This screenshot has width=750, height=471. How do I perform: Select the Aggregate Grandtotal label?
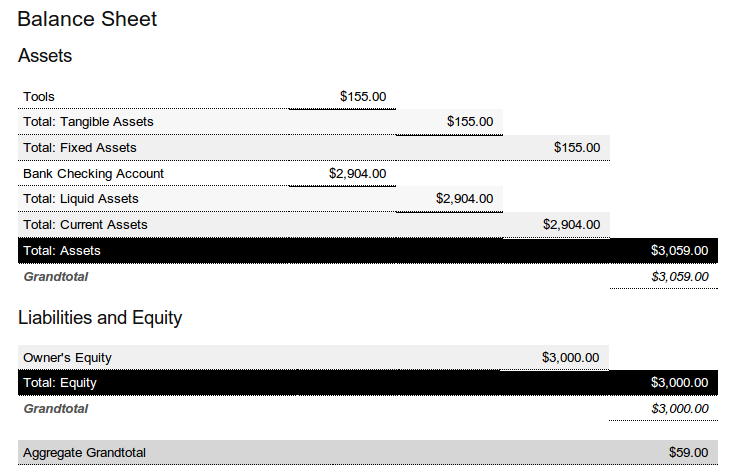84,453
